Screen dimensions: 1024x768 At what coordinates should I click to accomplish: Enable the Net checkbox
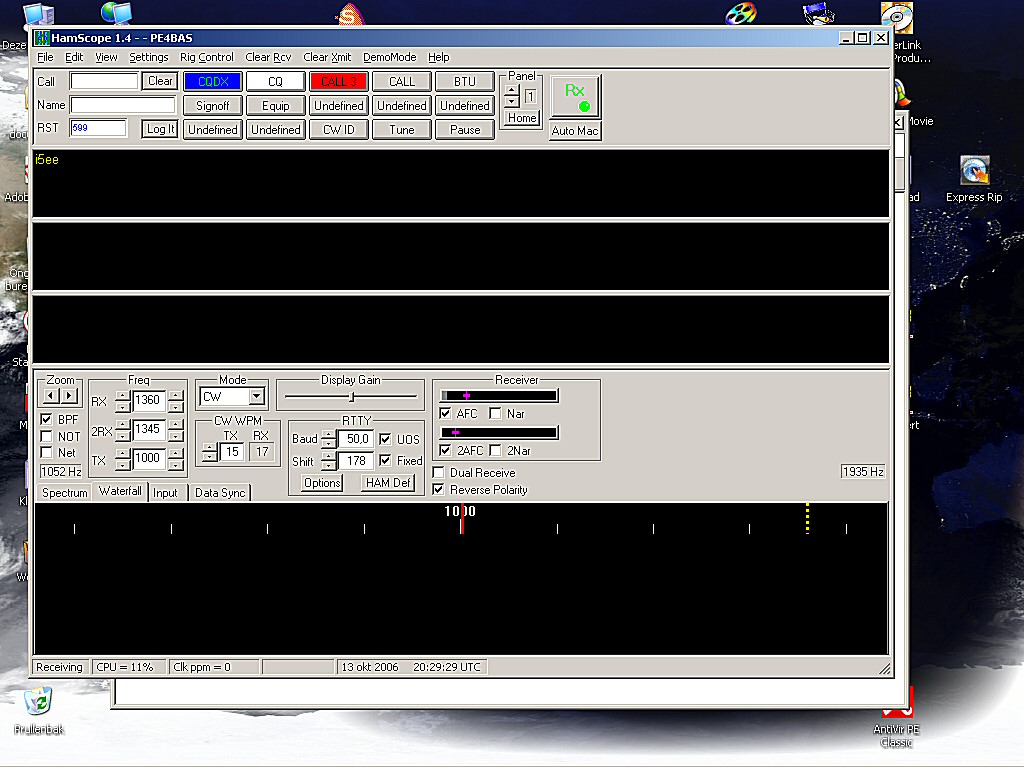pyautogui.click(x=46, y=452)
